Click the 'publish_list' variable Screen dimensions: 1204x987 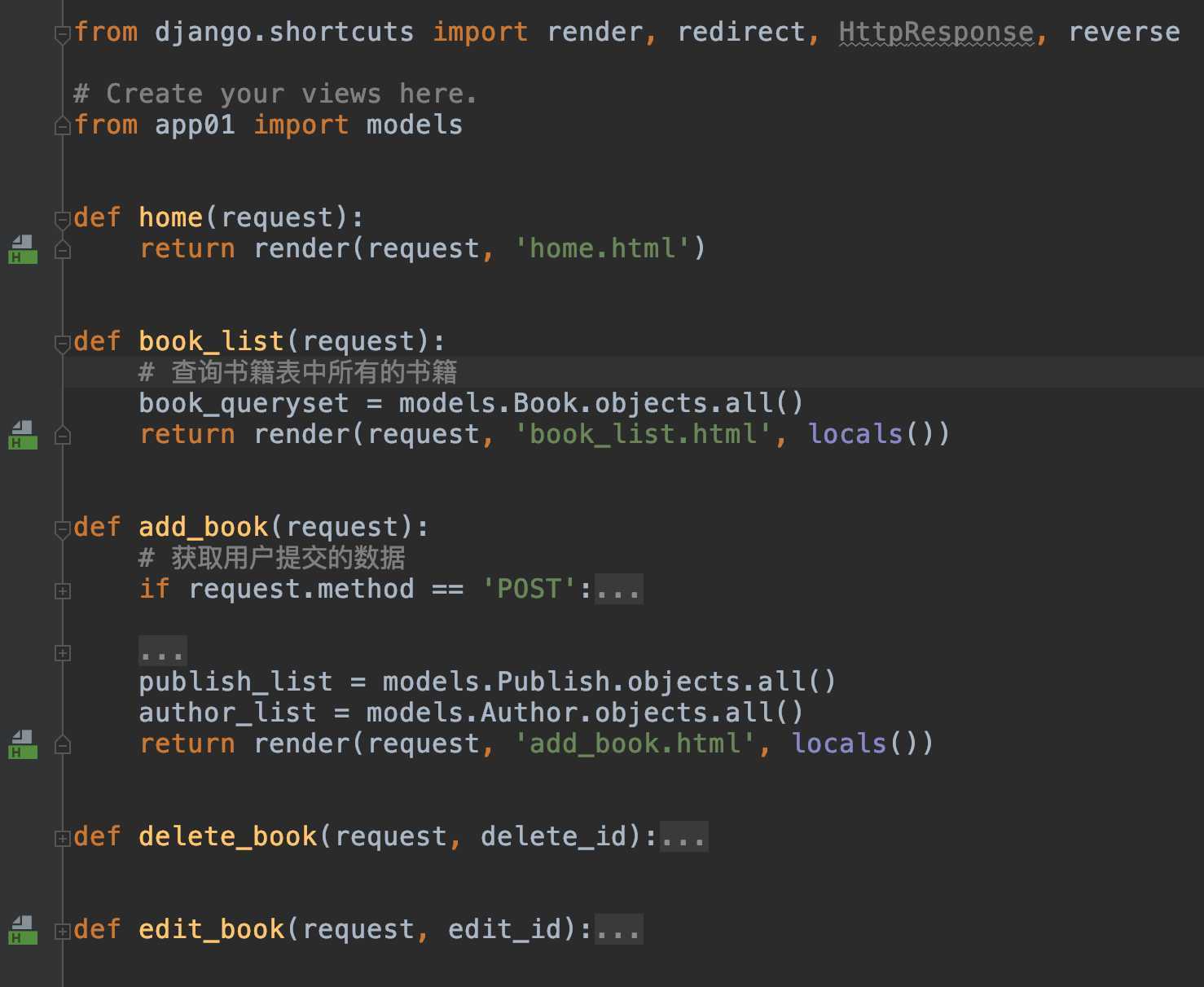click(x=235, y=682)
